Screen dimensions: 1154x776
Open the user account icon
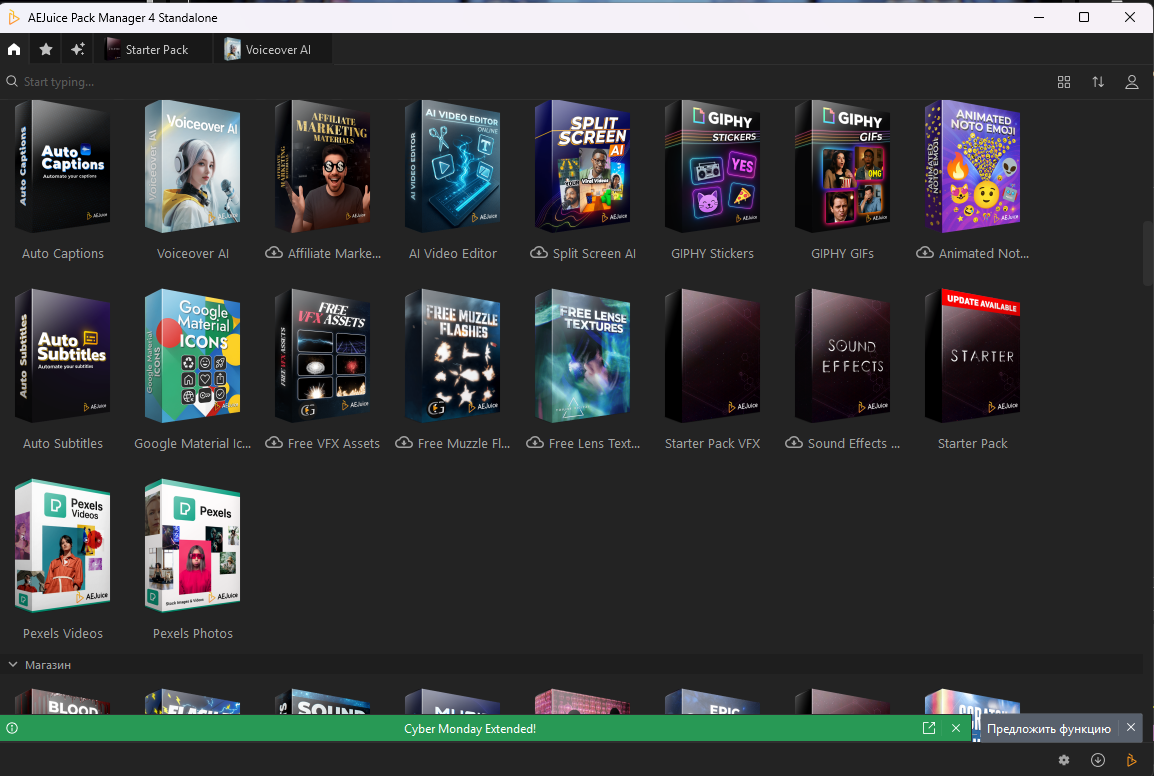[x=1132, y=82]
